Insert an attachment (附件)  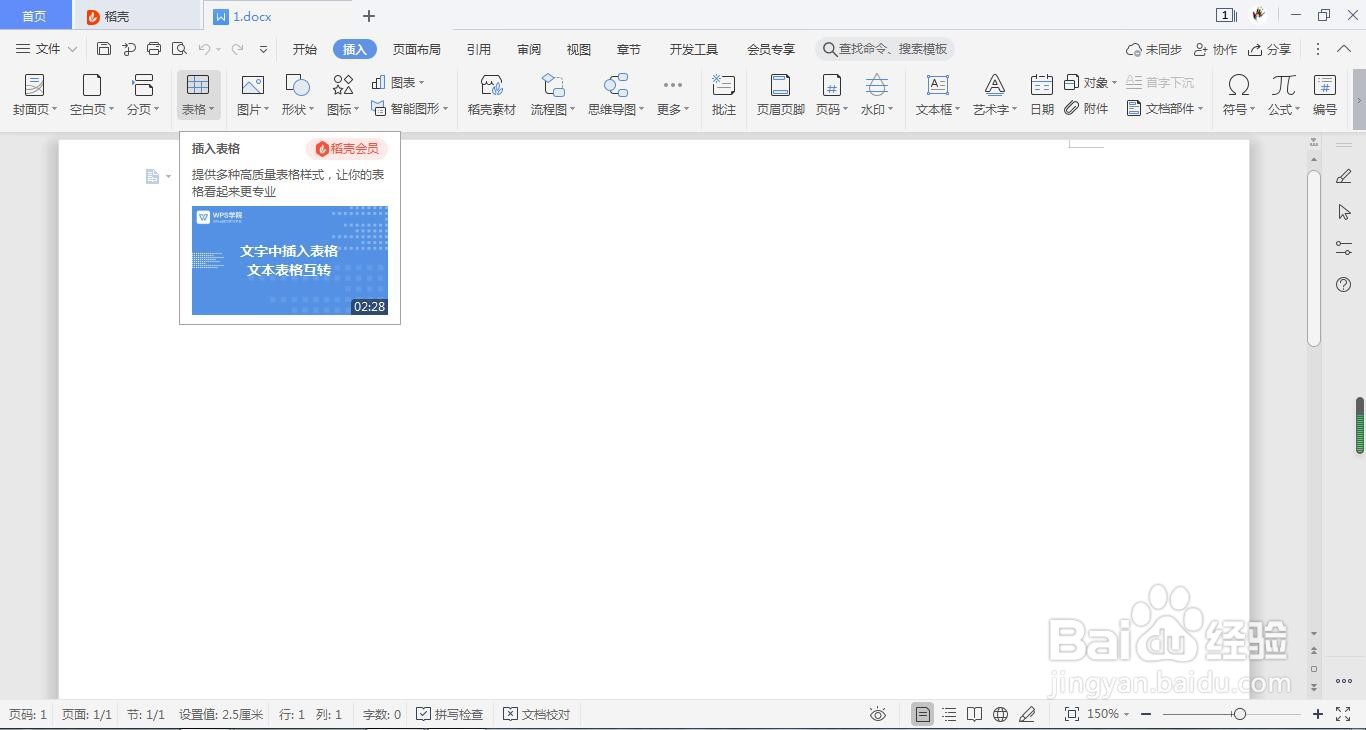1087,108
